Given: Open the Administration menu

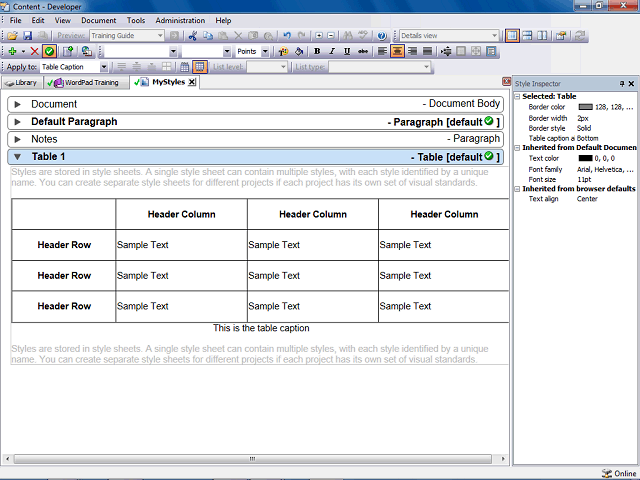Looking at the screenshot, I should [x=180, y=20].
